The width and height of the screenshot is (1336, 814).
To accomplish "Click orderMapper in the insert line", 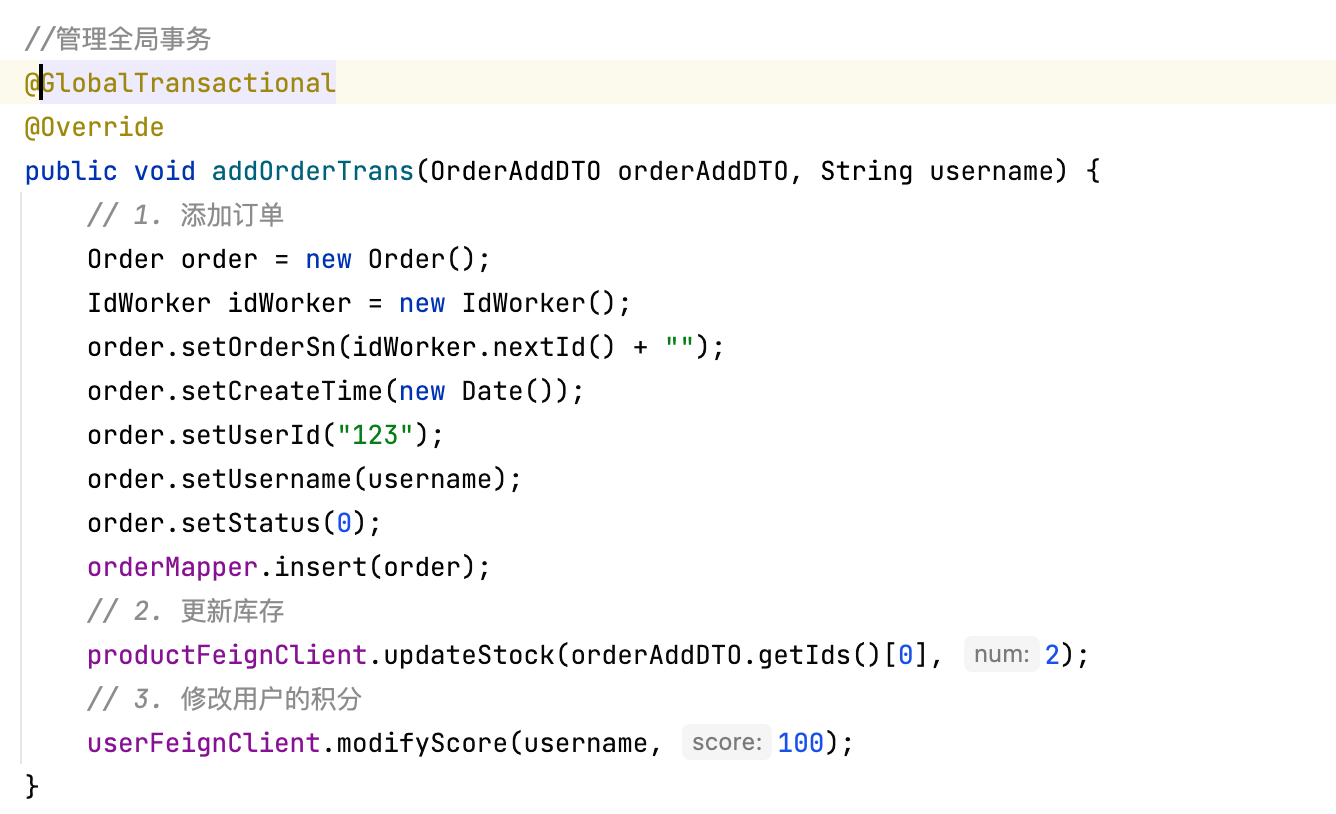I will click(x=173, y=567).
